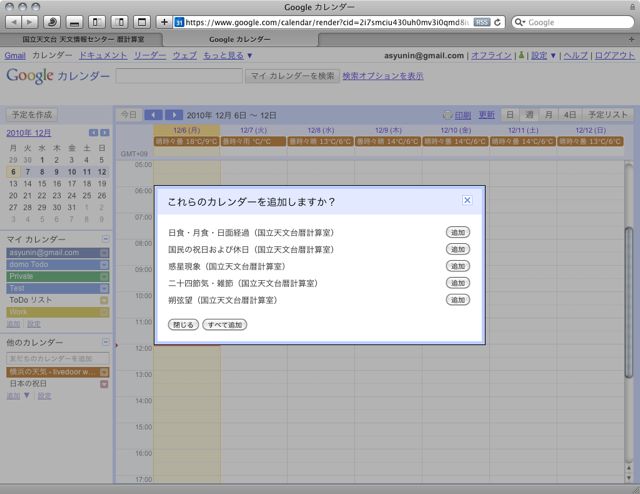Image resolution: width=640 pixels, height=494 pixels.
Task: Open 横浜の天気 calendar options arrow
Action: [104, 372]
